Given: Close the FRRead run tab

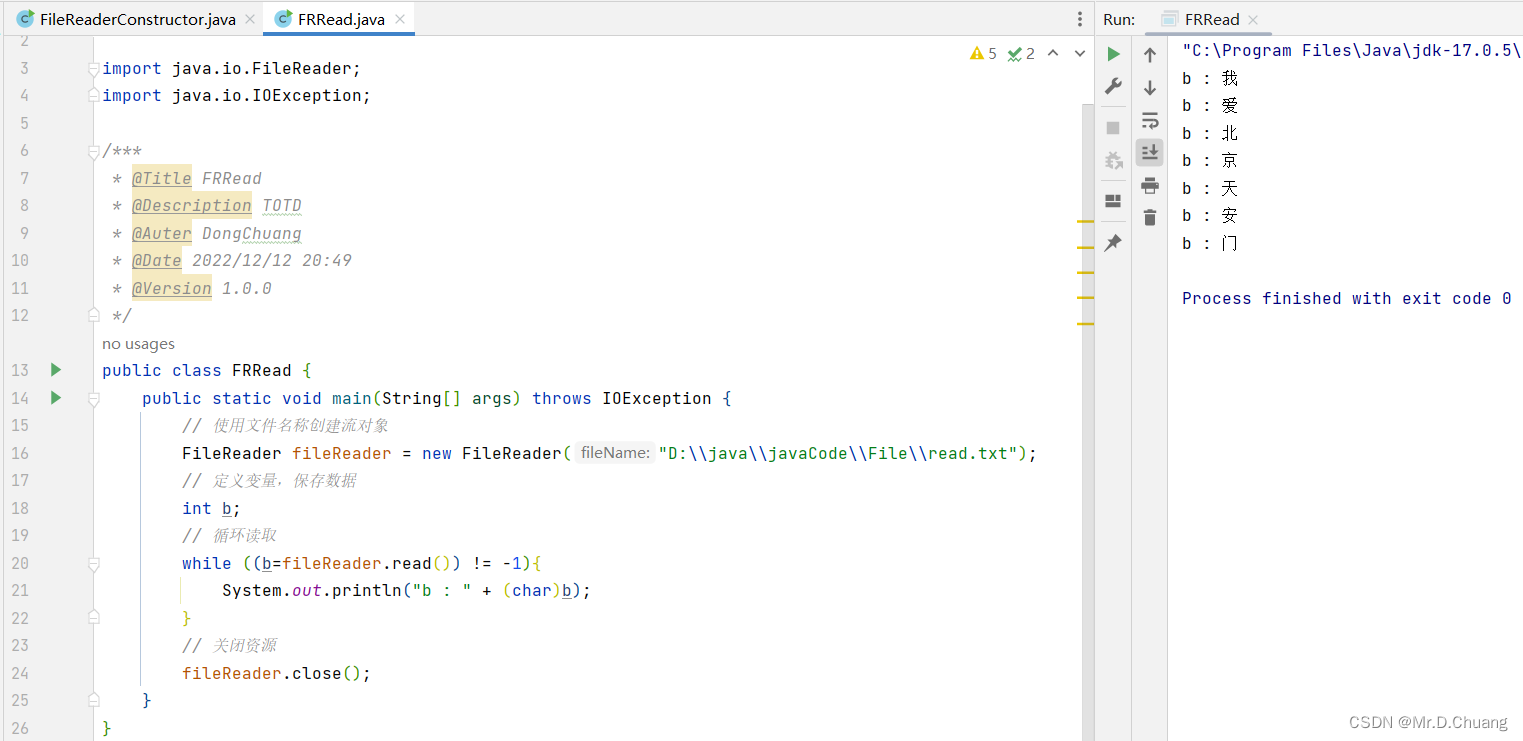Looking at the screenshot, I should click(x=1253, y=19).
